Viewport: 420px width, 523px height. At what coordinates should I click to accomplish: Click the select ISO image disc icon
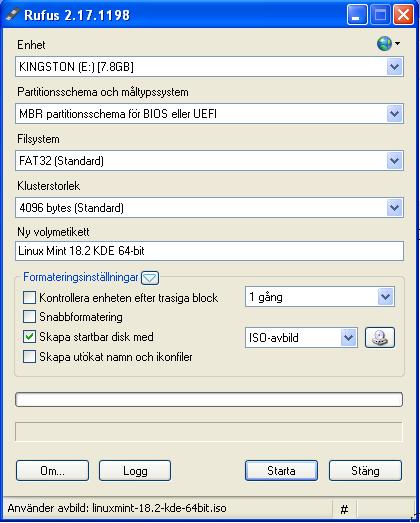pyautogui.click(x=380, y=338)
